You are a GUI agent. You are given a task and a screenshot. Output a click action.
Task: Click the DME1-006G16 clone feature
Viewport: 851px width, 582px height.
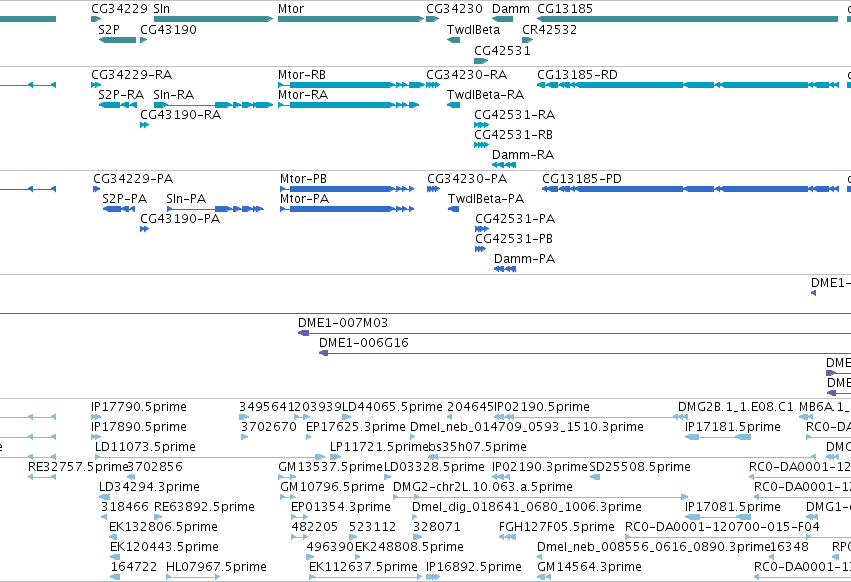pos(585,353)
